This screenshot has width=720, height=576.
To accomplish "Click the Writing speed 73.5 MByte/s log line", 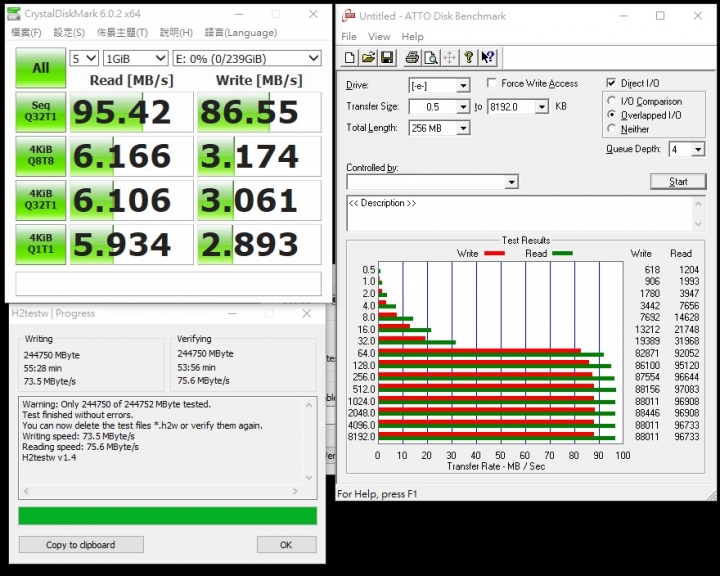I will (79, 436).
